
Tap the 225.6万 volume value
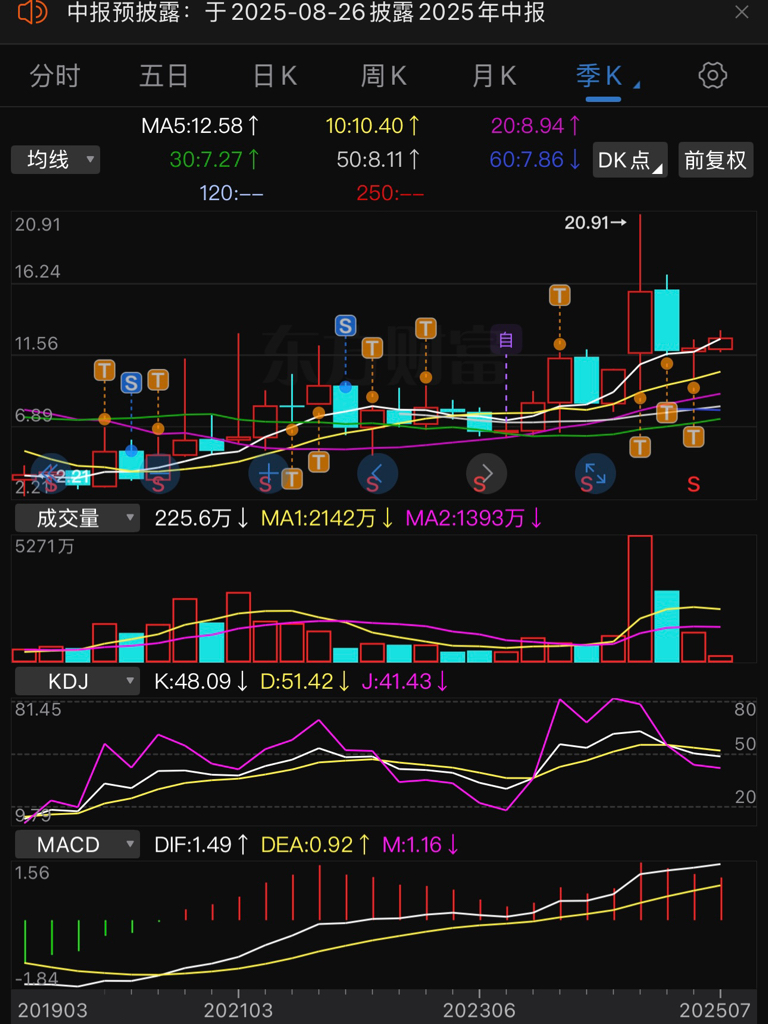pos(202,519)
